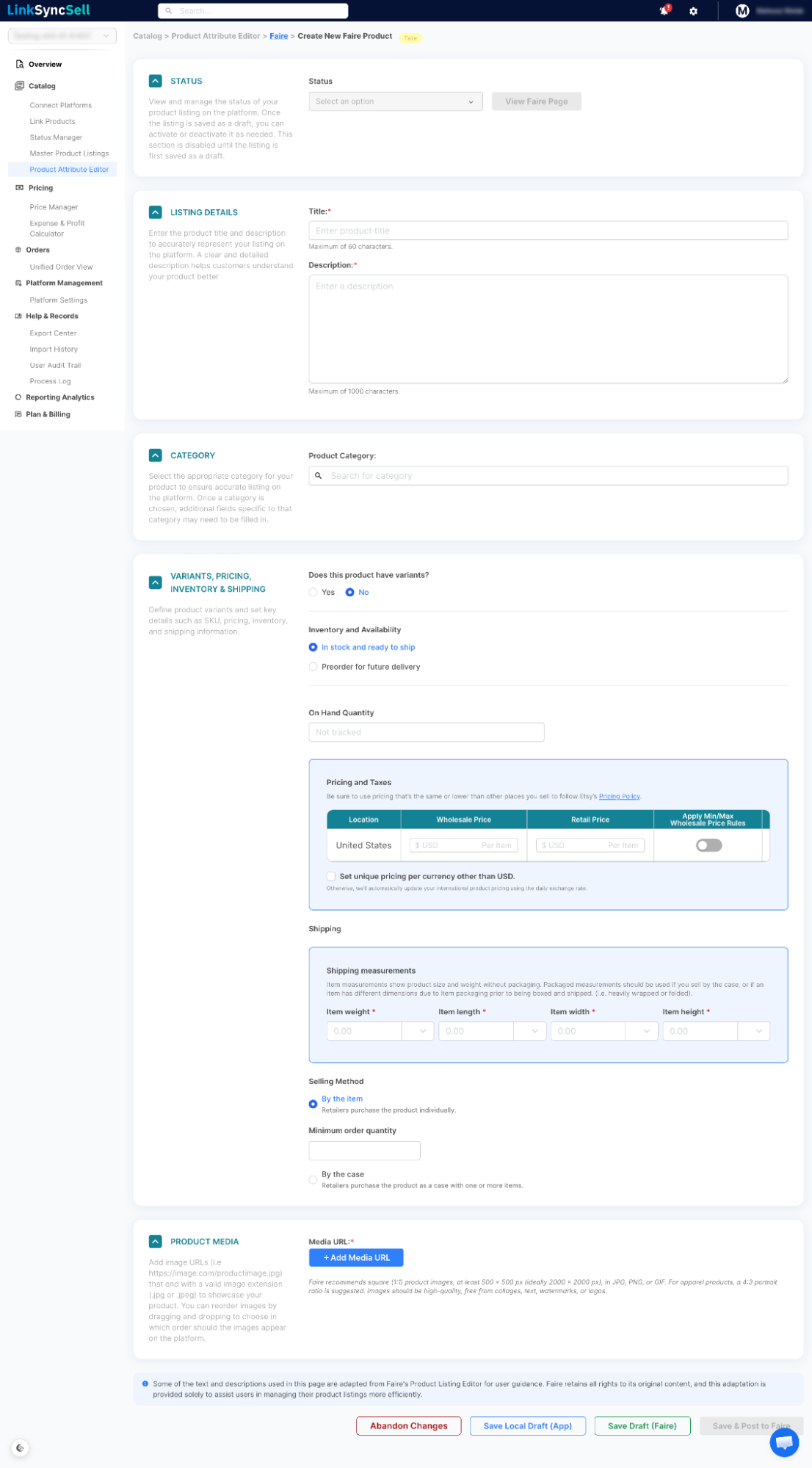Click the Orders sidebar icon
The height and width of the screenshot is (1468, 812).
tap(18, 250)
